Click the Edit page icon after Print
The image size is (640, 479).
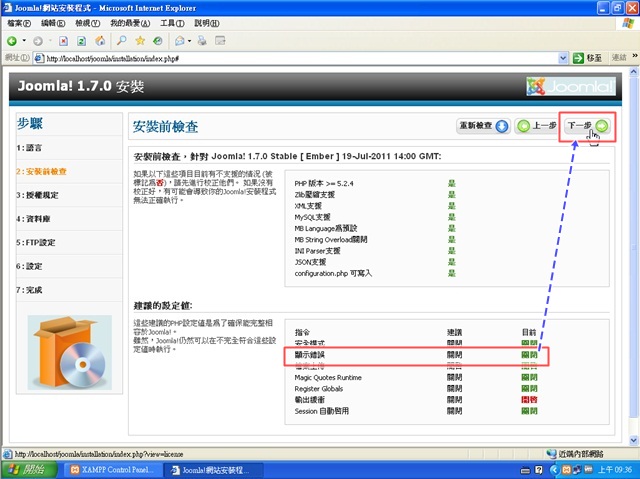(220, 41)
